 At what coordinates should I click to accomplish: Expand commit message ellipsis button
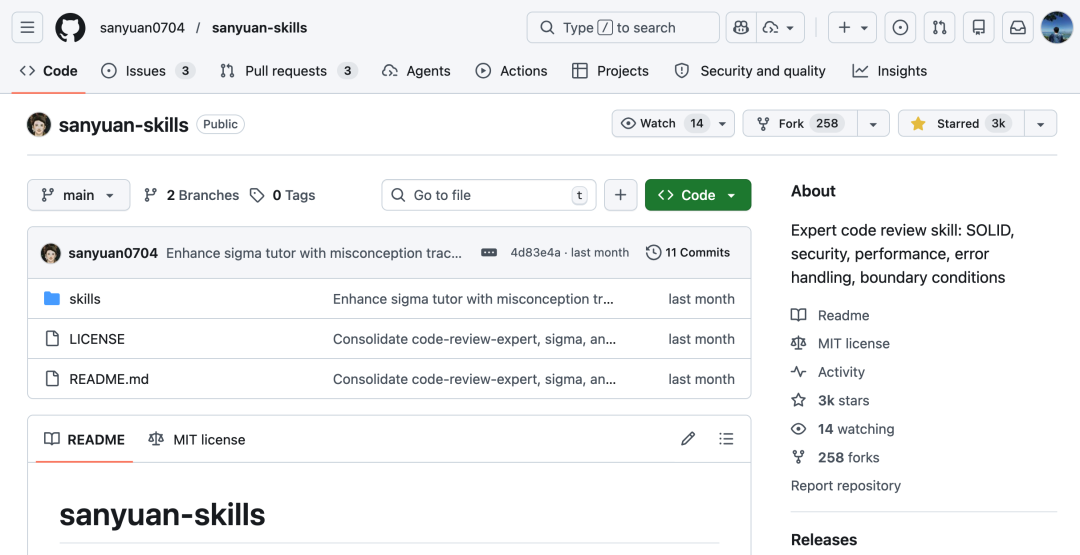click(489, 253)
